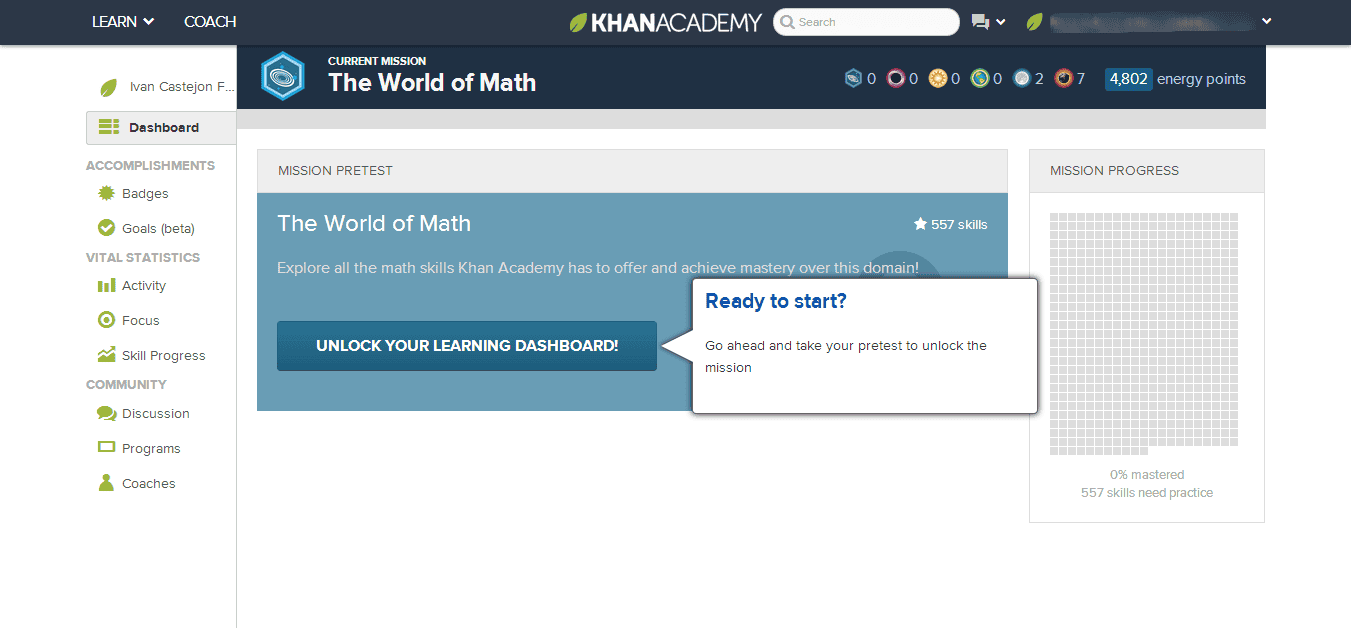Click the Moon badge icon showing 2
Screen dimensions: 1351x628
click(x=1024, y=77)
